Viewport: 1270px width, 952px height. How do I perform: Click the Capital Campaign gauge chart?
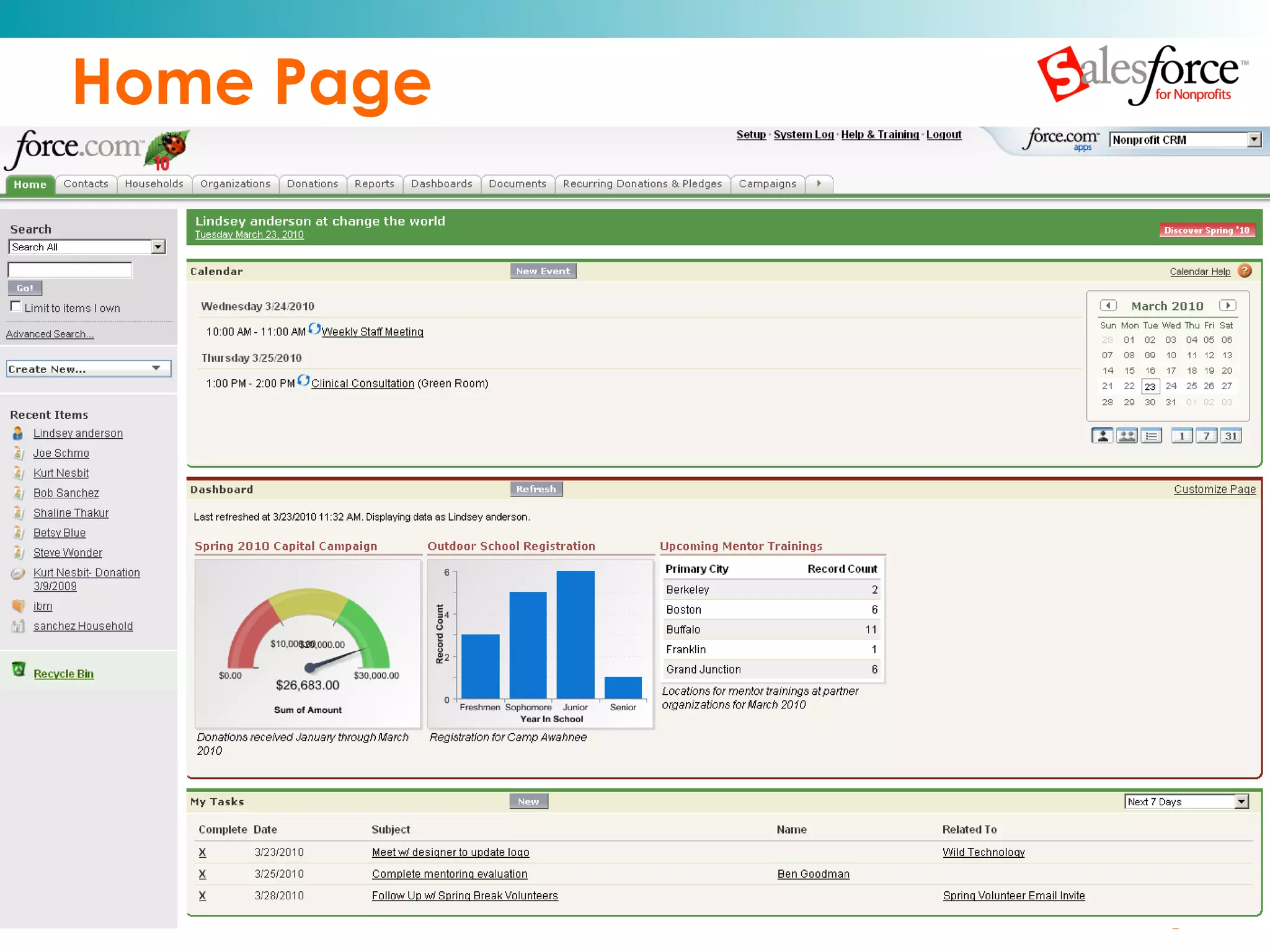click(308, 644)
